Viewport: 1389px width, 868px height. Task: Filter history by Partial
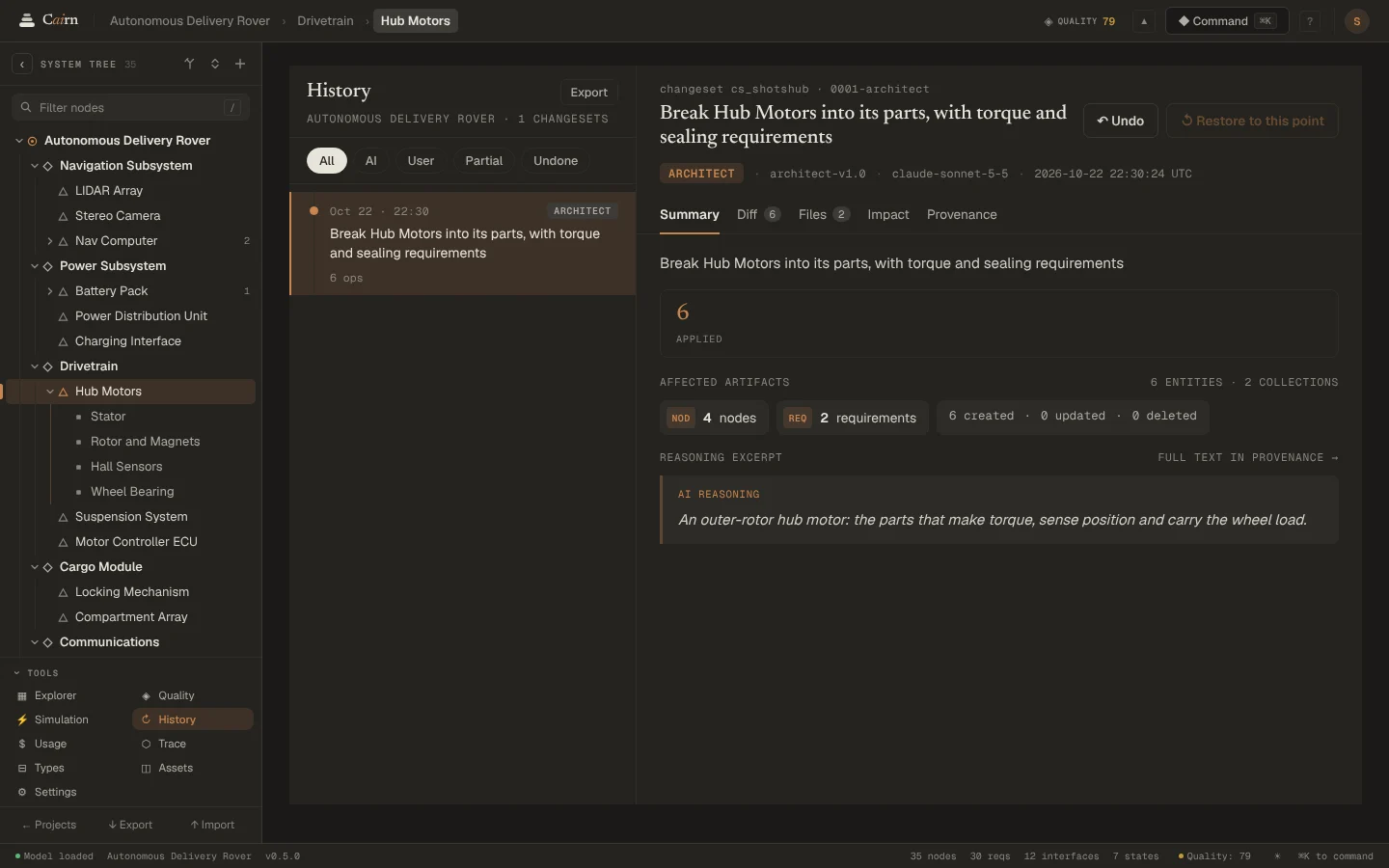(x=483, y=161)
